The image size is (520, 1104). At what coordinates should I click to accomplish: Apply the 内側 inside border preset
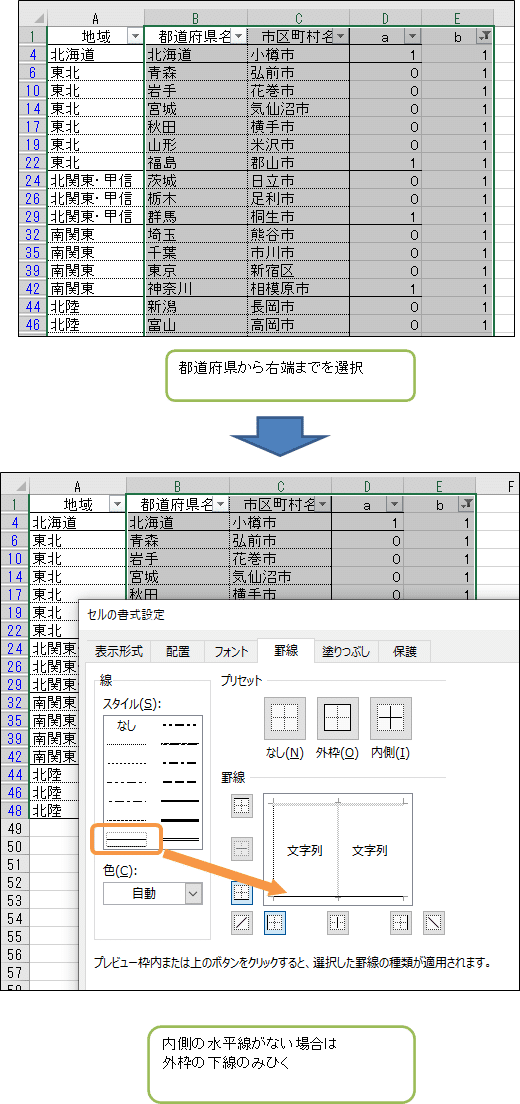(391, 718)
